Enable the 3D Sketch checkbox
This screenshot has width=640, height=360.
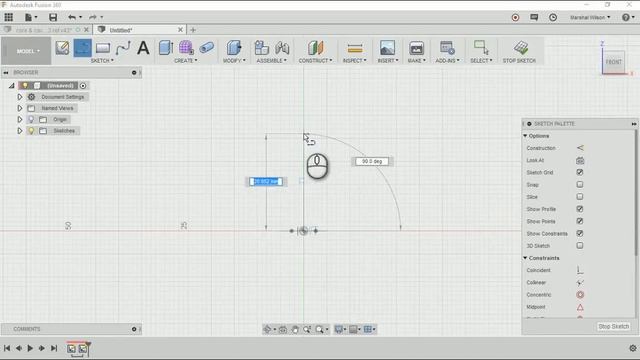point(580,246)
